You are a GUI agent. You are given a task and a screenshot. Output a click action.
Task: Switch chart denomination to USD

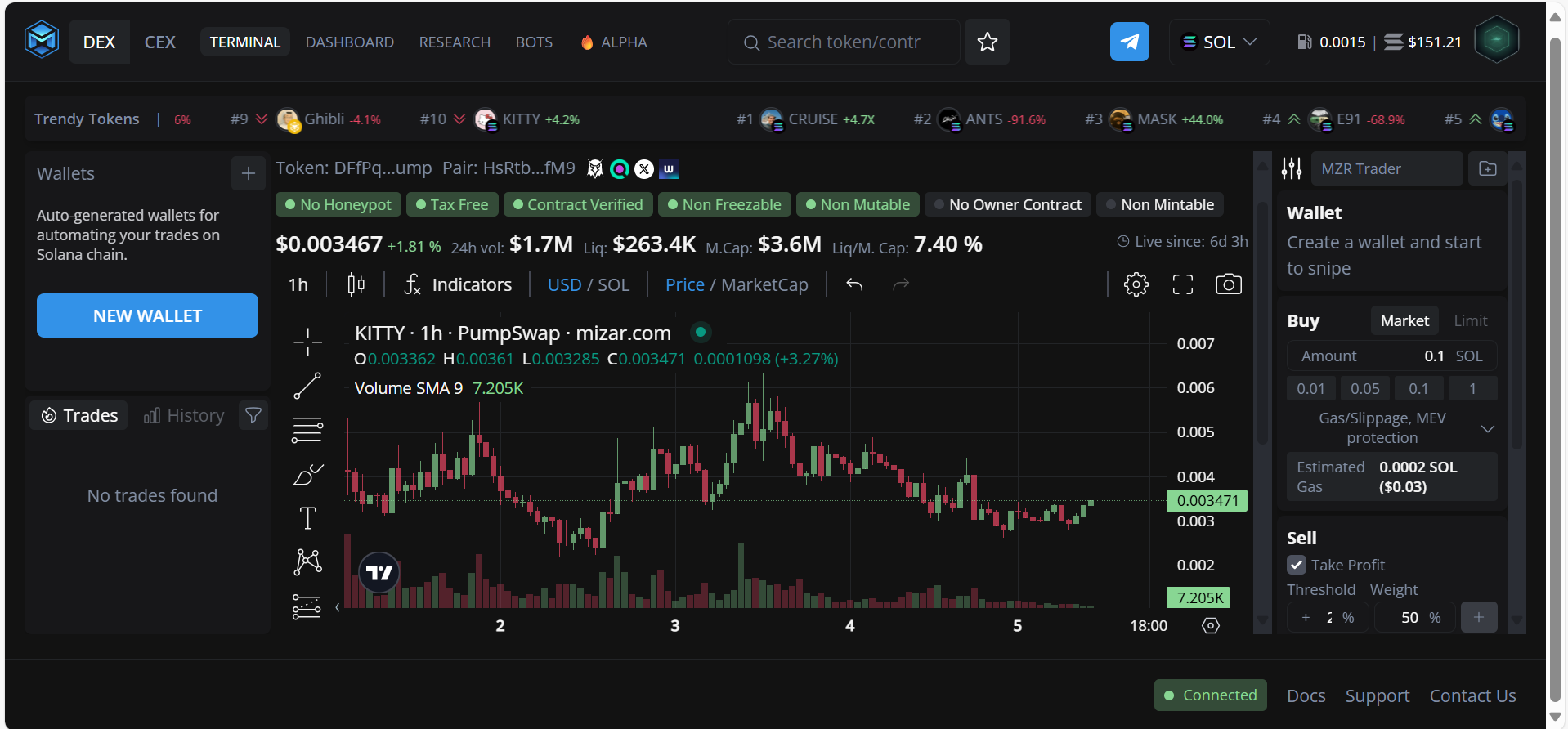[564, 284]
